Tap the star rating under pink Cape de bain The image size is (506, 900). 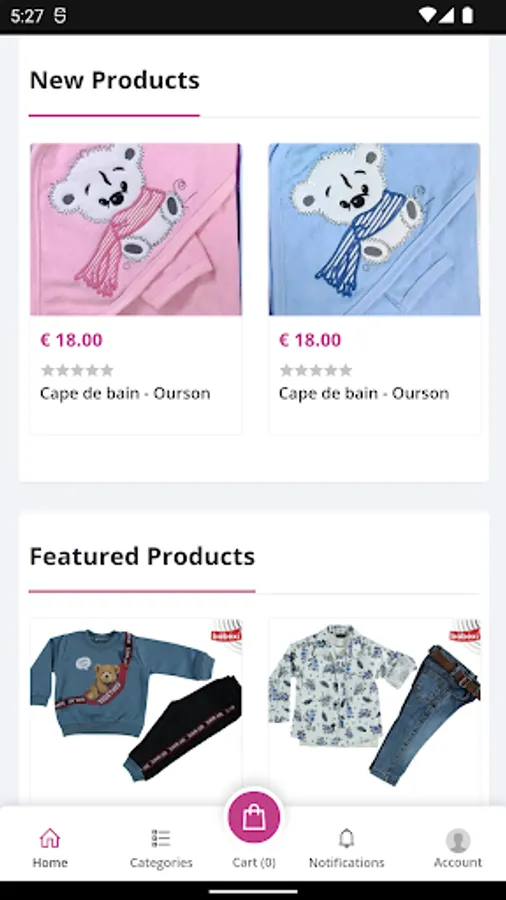[x=77, y=370]
